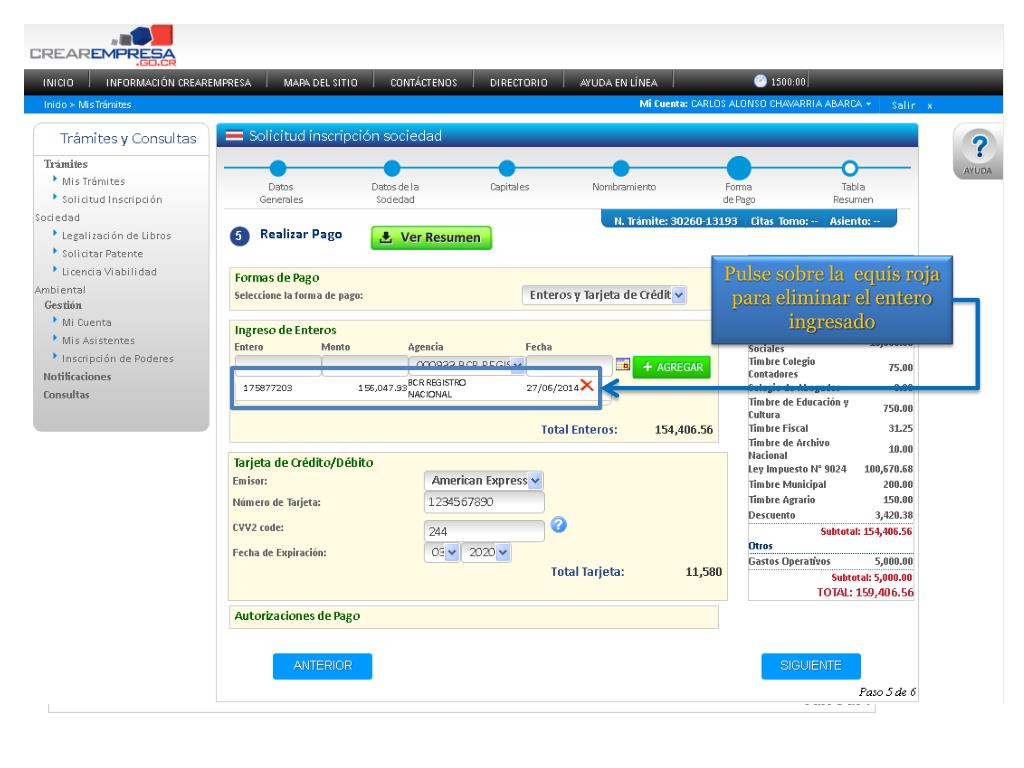Screen dimensions: 1024x768
Task: Click the Entero input field
Action: 278,365
